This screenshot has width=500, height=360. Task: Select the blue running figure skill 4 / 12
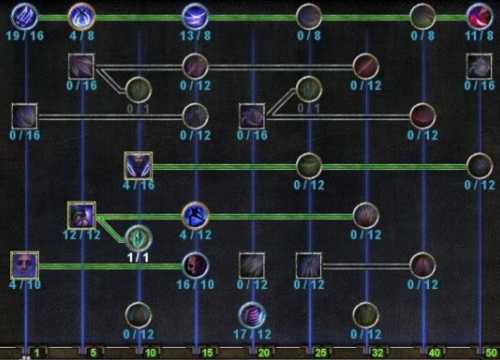(x=195, y=215)
